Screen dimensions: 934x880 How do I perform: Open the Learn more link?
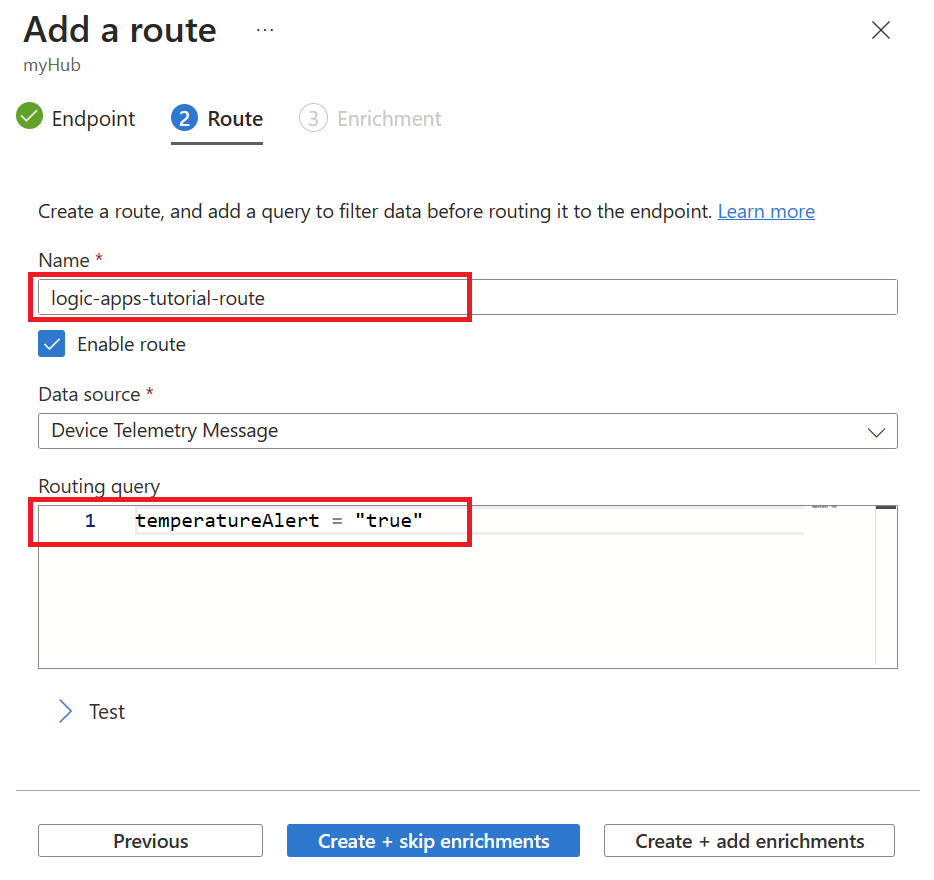(x=766, y=211)
